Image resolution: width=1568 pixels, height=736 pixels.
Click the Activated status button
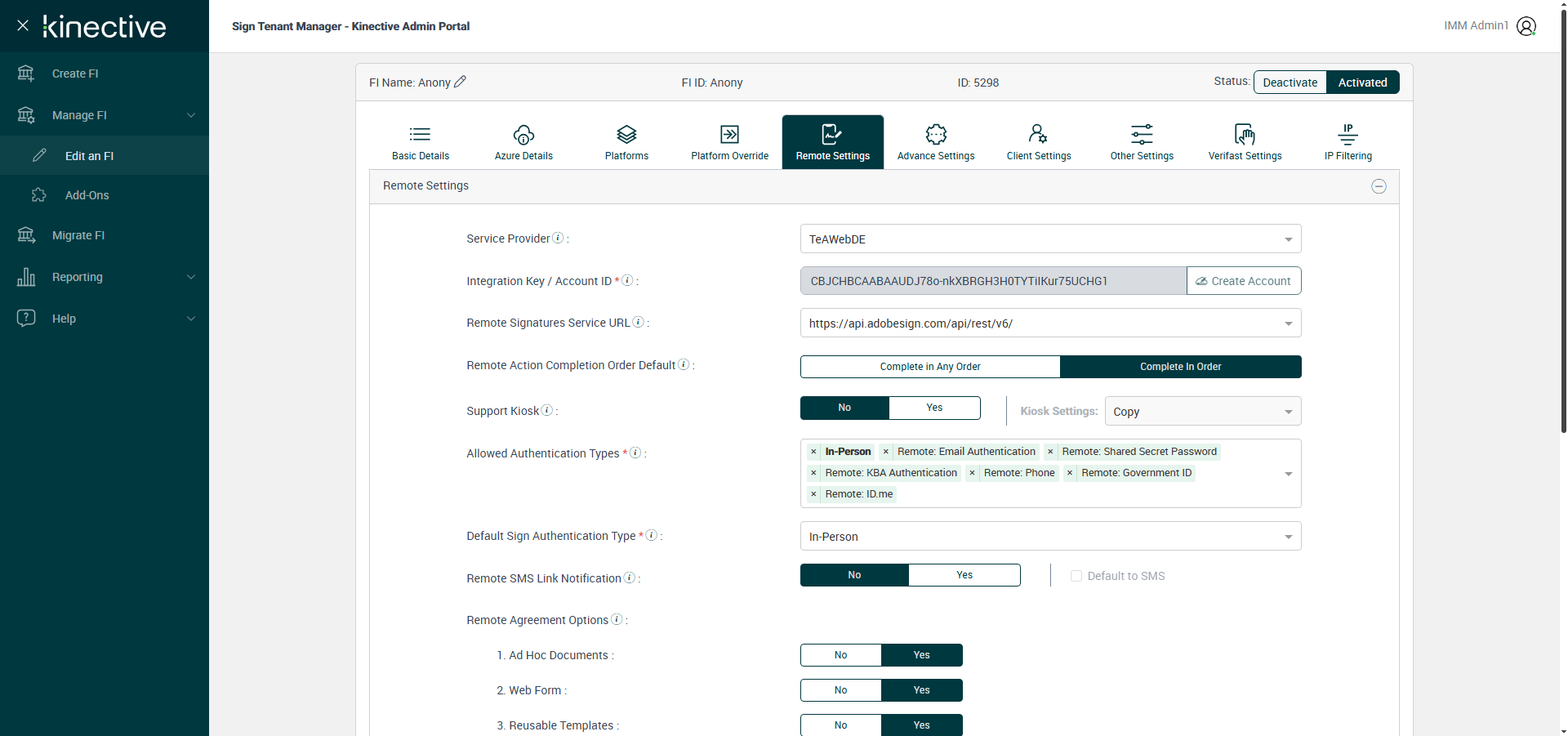pos(1362,83)
